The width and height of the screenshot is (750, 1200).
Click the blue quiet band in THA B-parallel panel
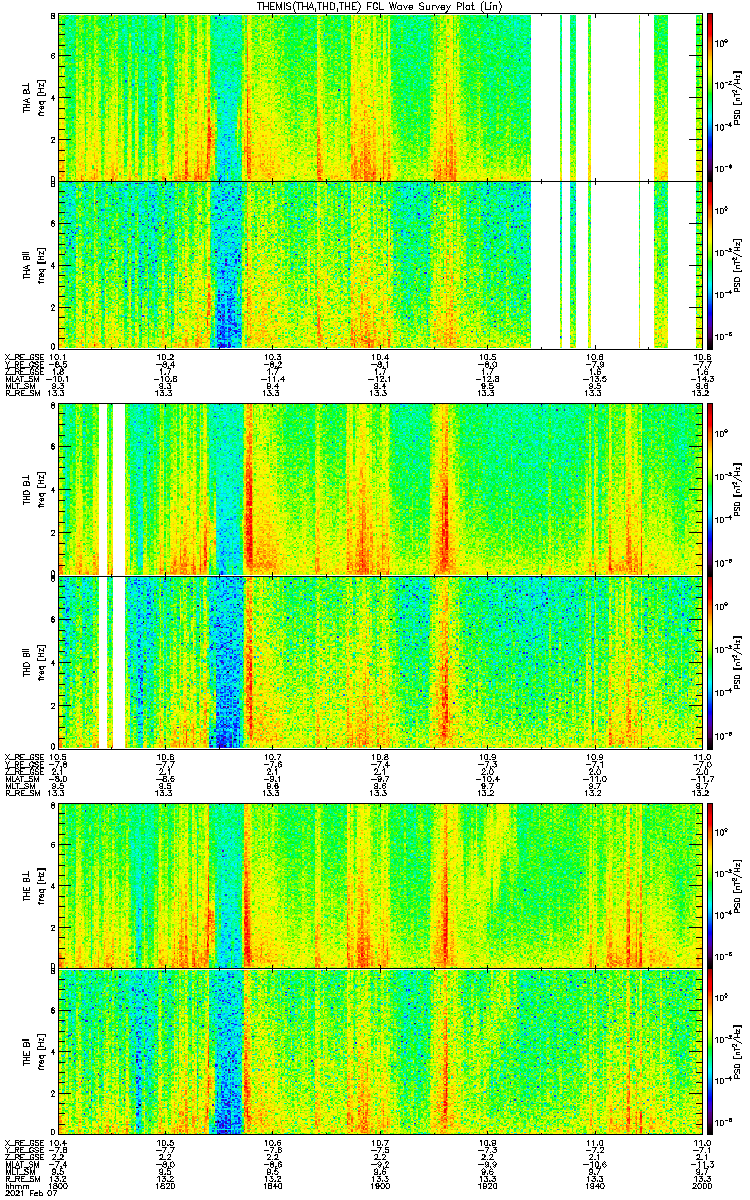tap(228, 264)
